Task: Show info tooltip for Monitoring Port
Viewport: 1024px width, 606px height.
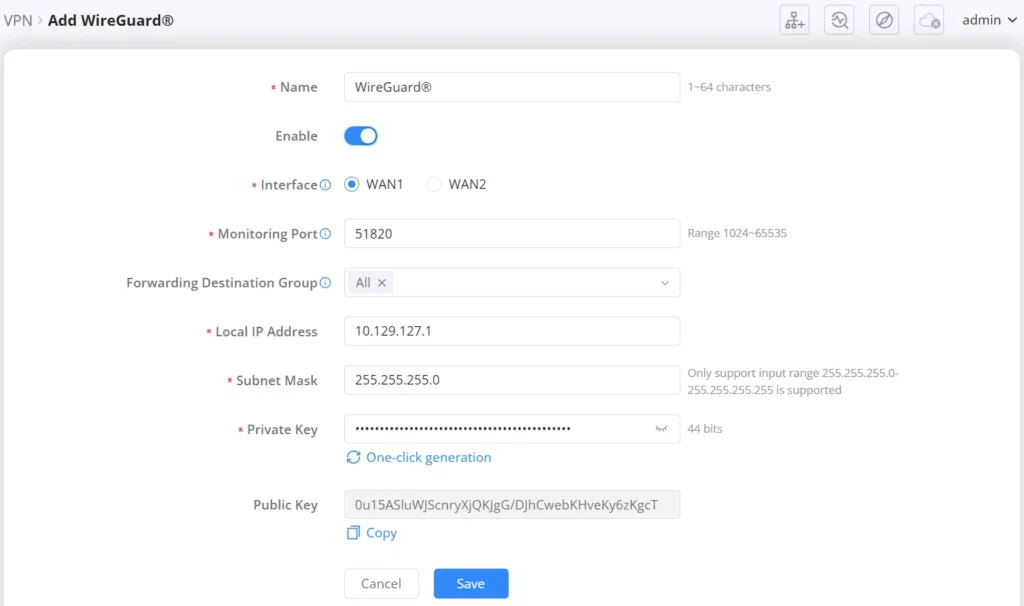Action: [x=325, y=234]
